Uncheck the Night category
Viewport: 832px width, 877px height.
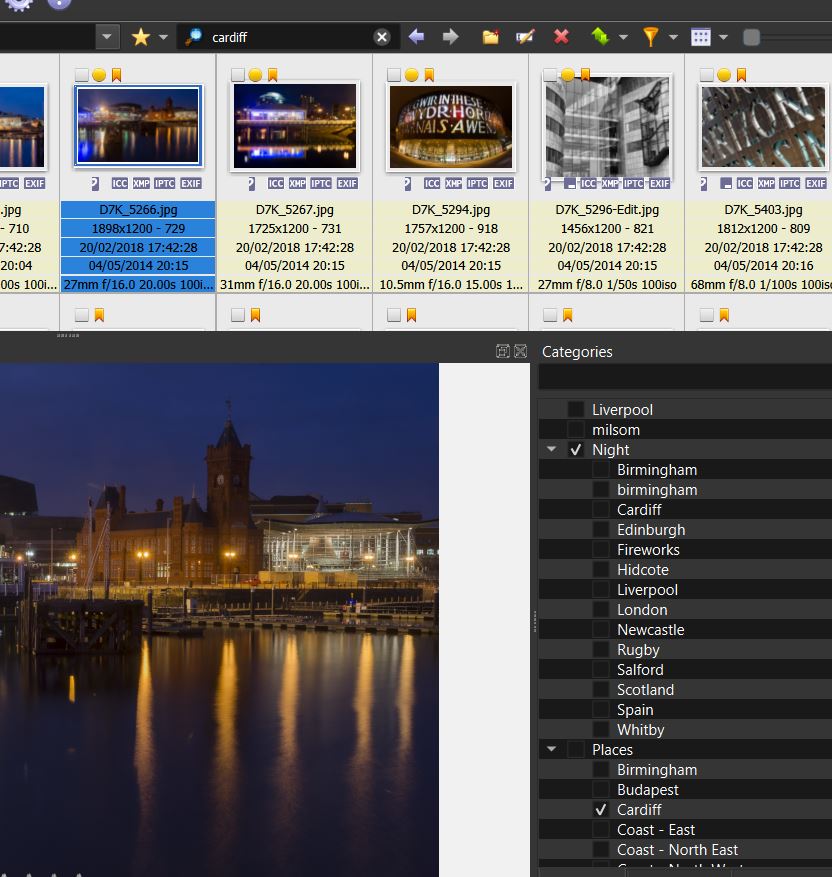[576, 450]
